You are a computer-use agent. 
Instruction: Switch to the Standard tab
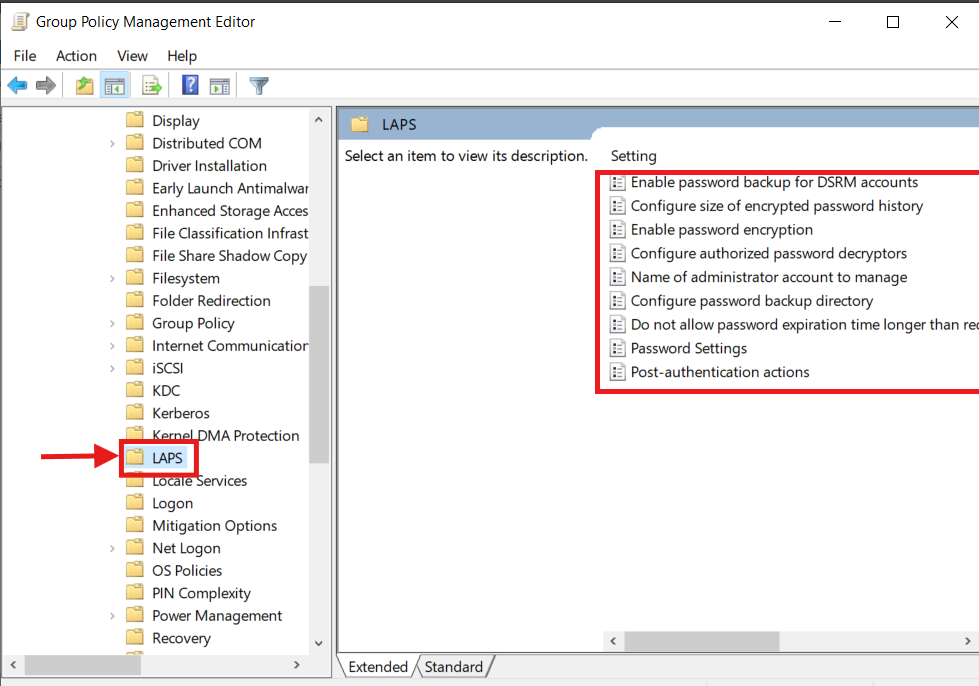(454, 667)
